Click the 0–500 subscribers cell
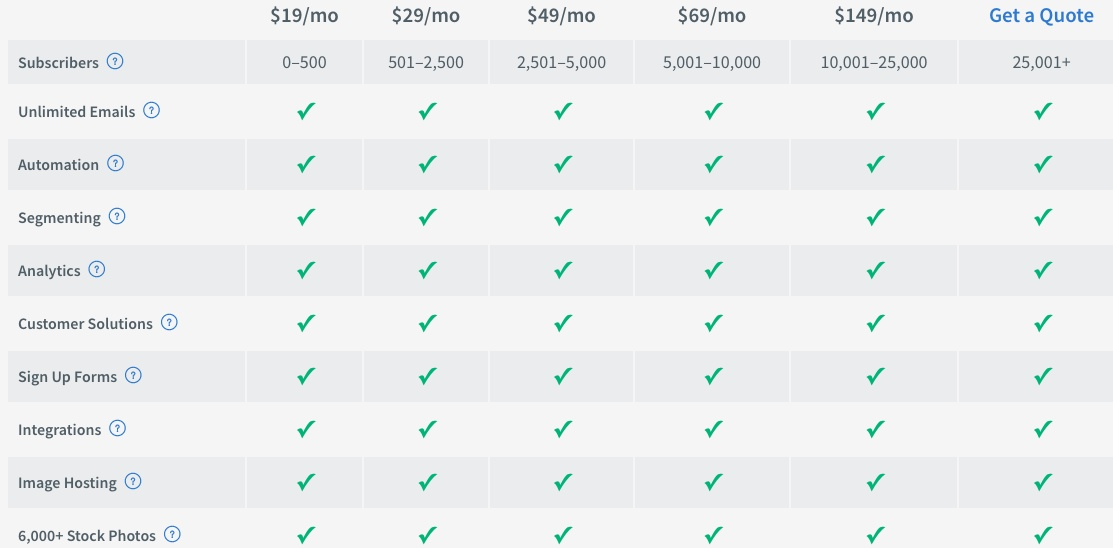The image size is (1113, 548). tap(305, 62)
